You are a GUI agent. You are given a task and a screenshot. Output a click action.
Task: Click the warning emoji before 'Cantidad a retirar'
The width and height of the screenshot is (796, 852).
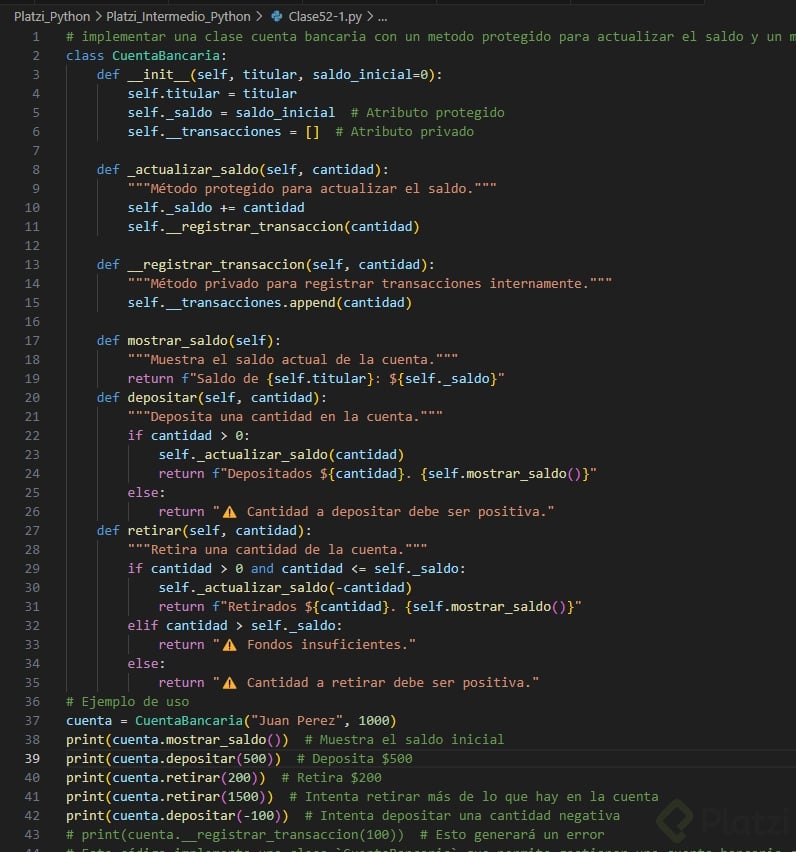230,683
